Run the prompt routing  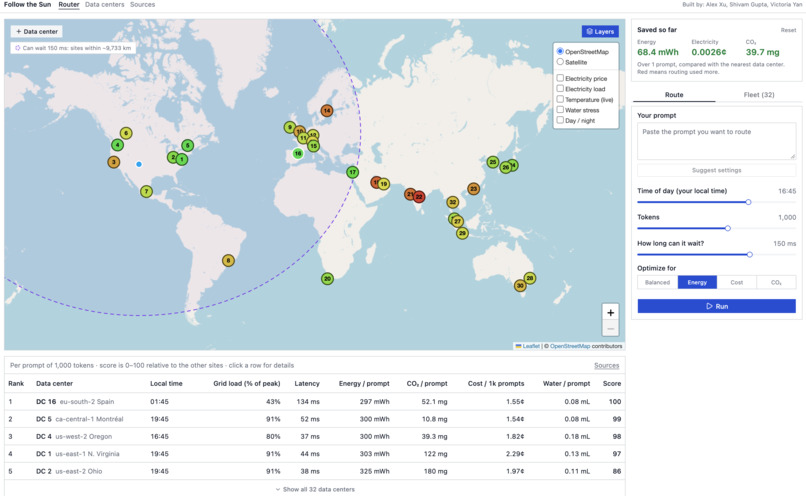[x=717, y=306]
